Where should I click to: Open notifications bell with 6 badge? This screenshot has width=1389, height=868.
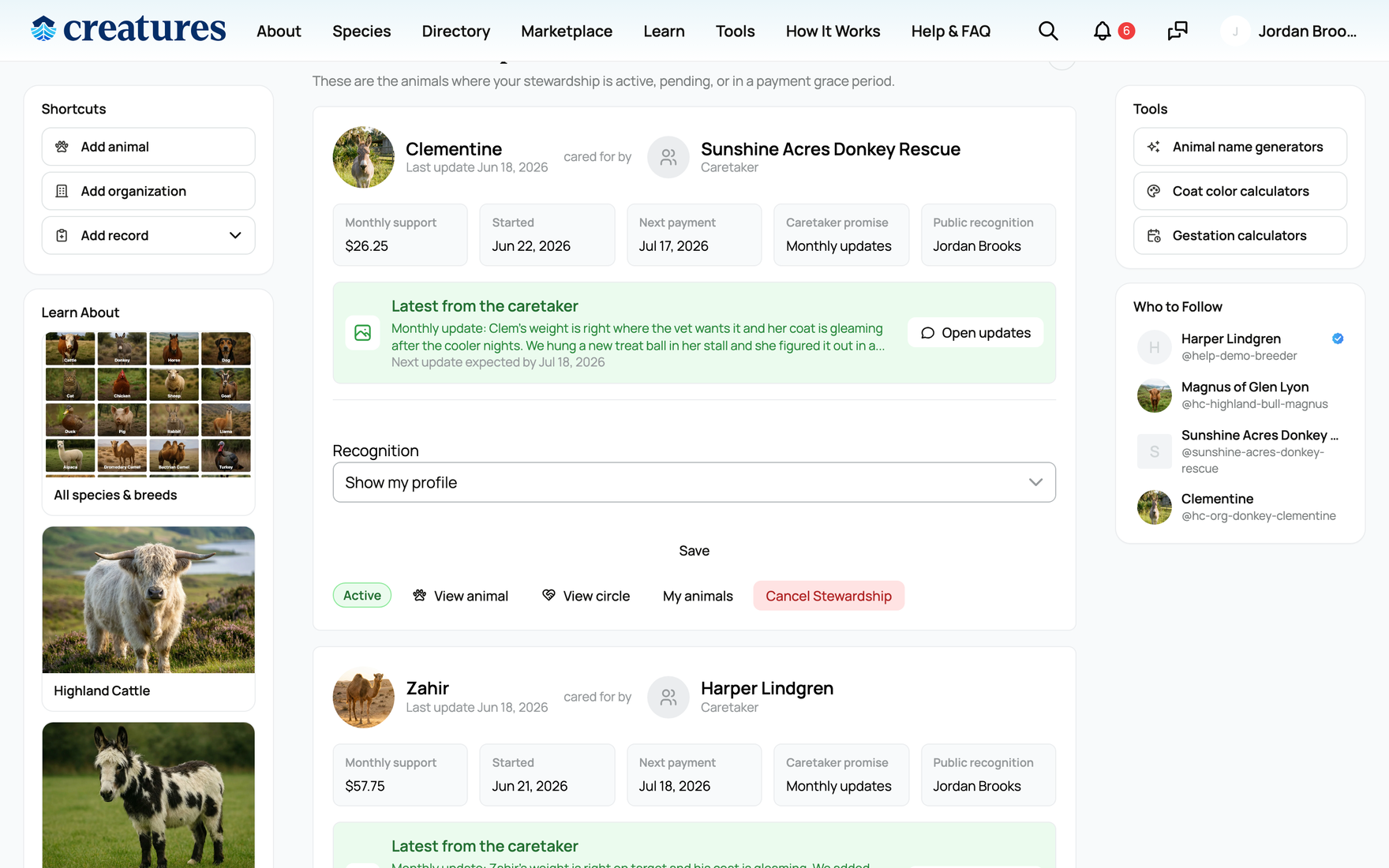click(x=1113, y=31)
